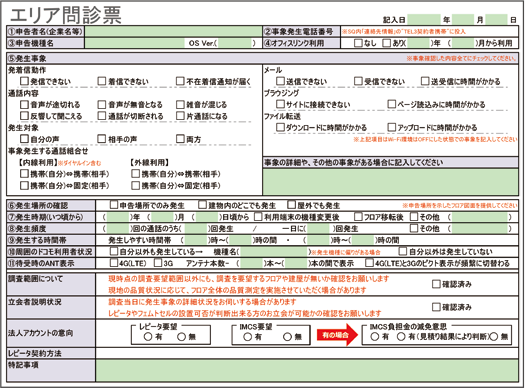Check 雑音が混じる option
The height and width of the screenshot is (388, 525).
[x=180, y=104]
